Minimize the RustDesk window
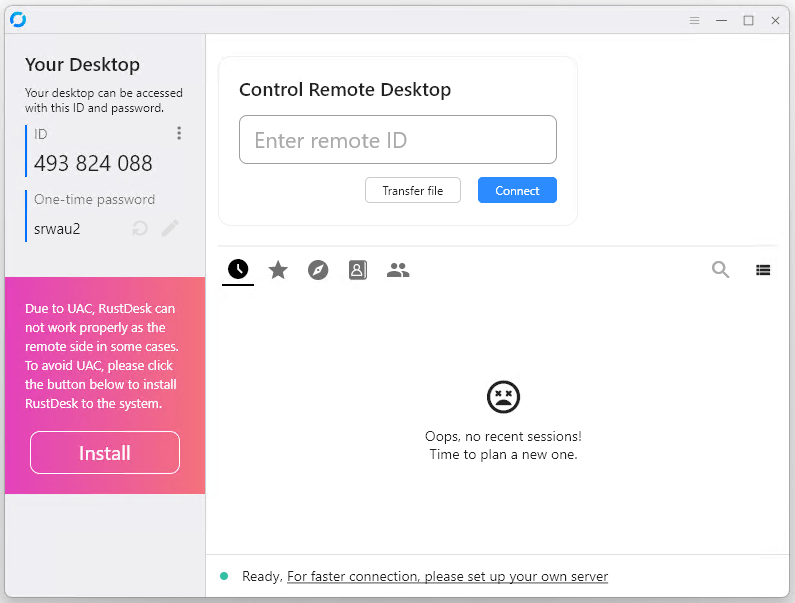The image size is (795, 603). point(721,21)
